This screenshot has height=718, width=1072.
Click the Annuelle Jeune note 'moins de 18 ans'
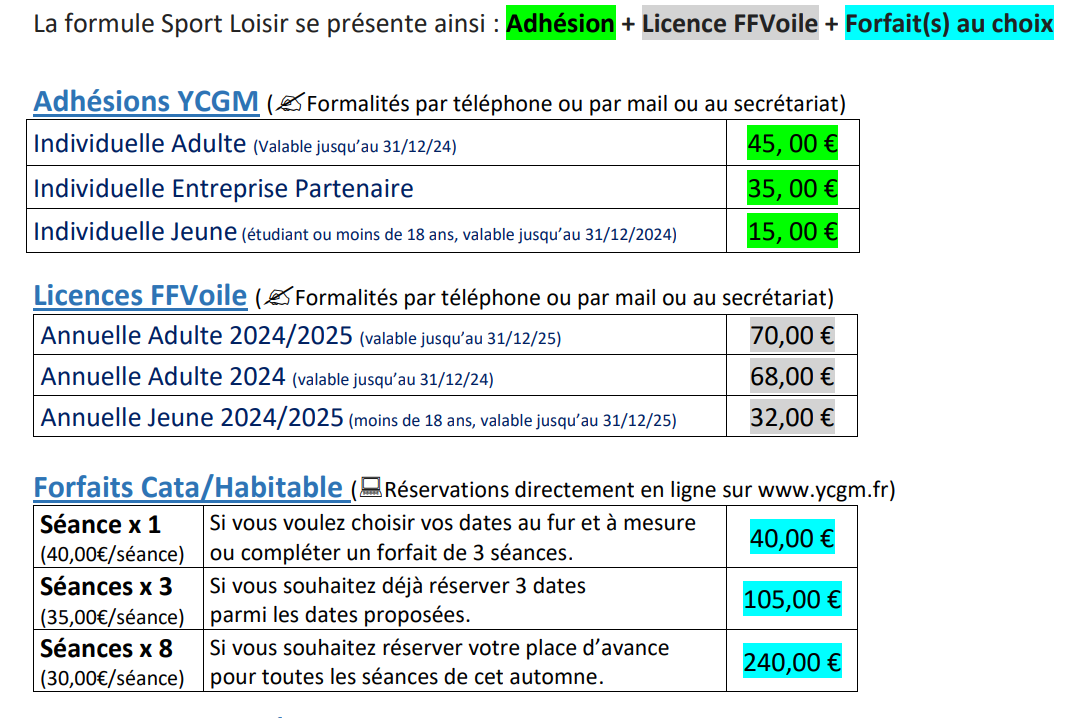tap(412, 421)
